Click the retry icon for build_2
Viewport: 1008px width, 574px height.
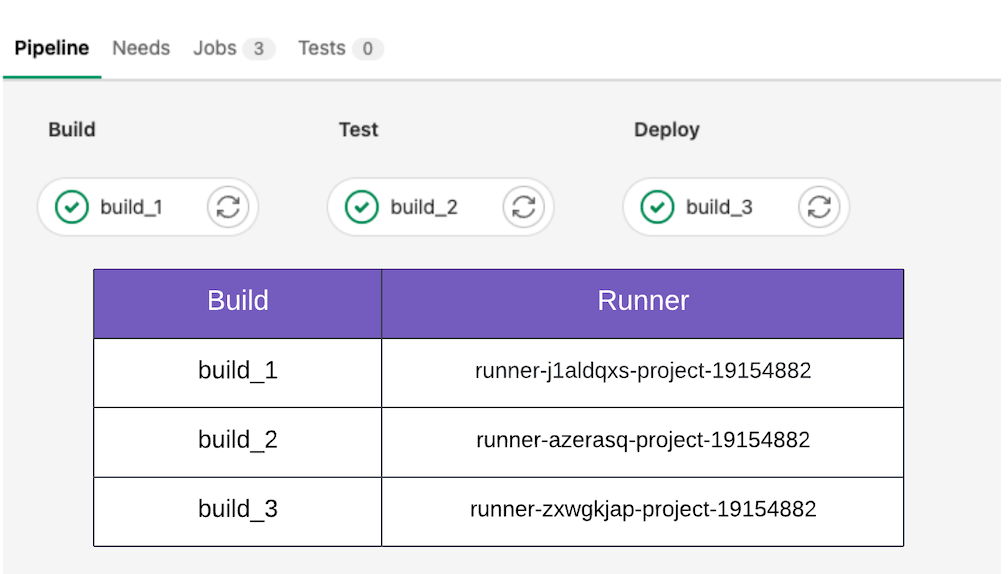click(523, 207)
